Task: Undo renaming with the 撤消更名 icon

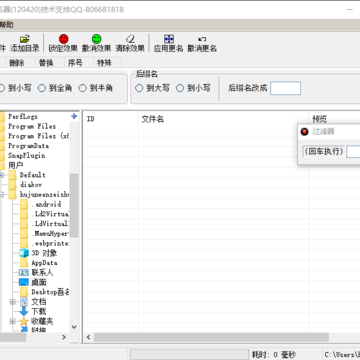Action: pyautogui.click(x=202, y=39)
